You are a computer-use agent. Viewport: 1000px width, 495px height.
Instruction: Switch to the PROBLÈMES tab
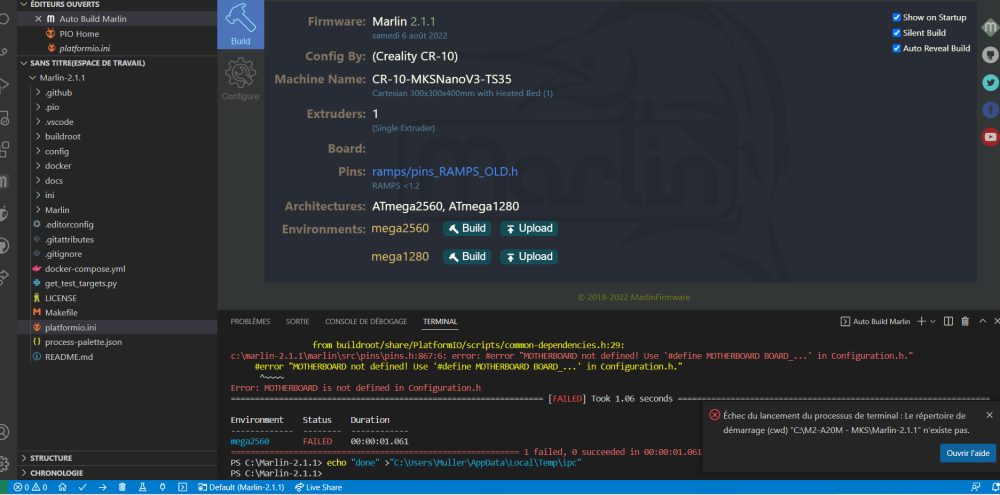[250, 321]
